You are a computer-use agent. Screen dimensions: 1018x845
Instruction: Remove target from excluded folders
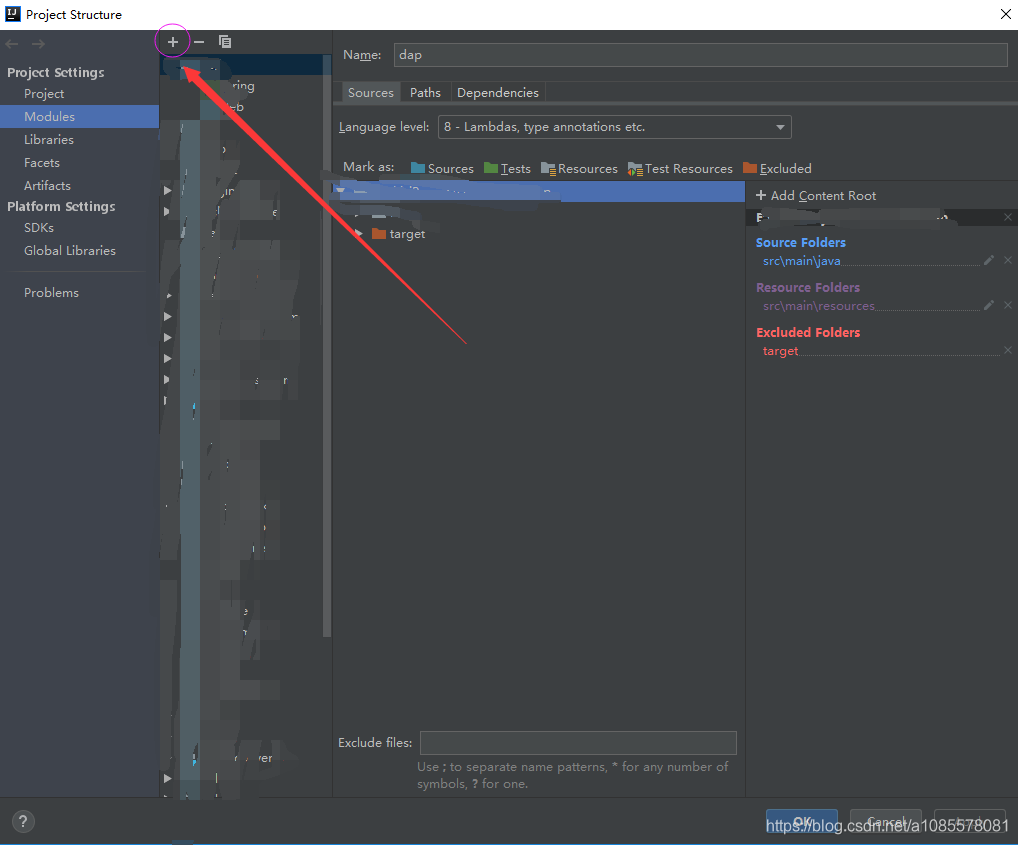click(1008, 350)
